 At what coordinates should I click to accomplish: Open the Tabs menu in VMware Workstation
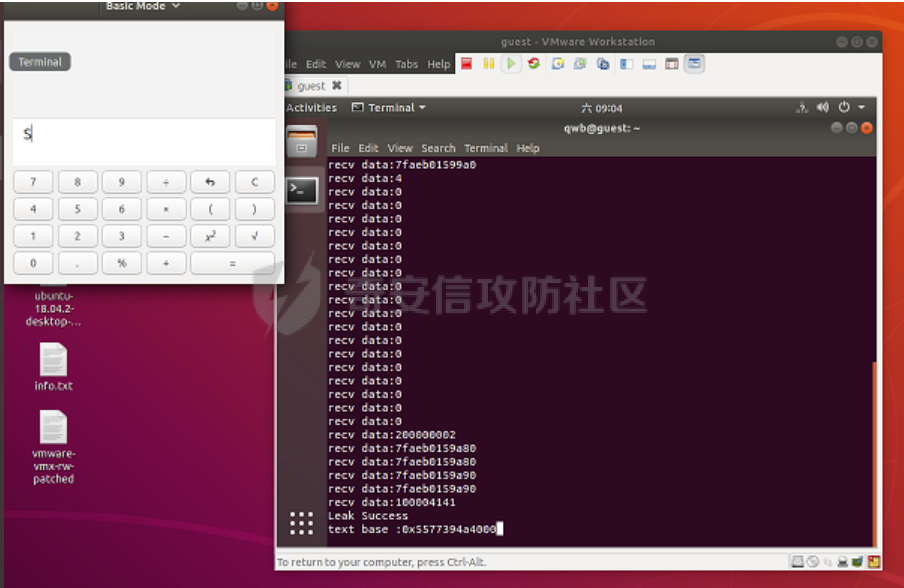tap(406, 65)
